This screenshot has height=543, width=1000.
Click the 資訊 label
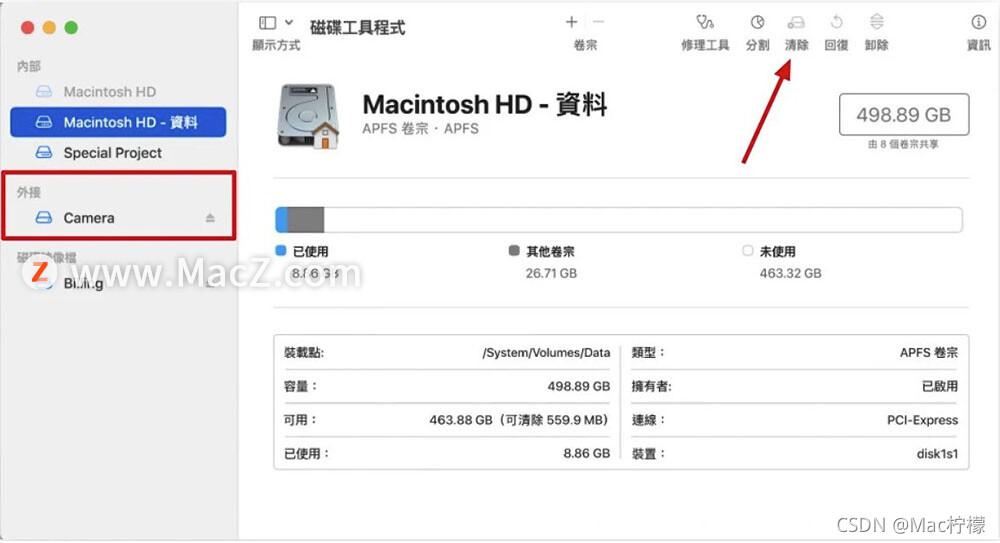coord(979,45)
